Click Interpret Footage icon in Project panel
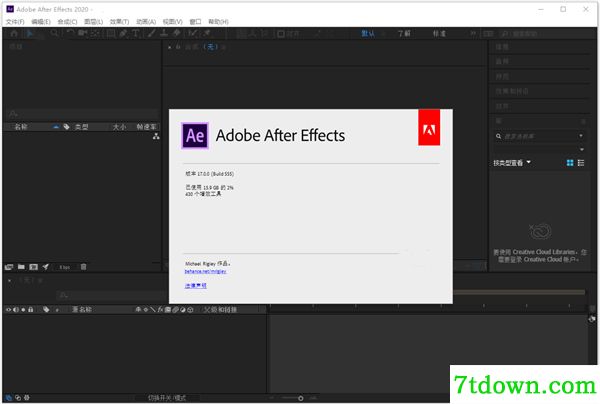 tap(9, 267)
